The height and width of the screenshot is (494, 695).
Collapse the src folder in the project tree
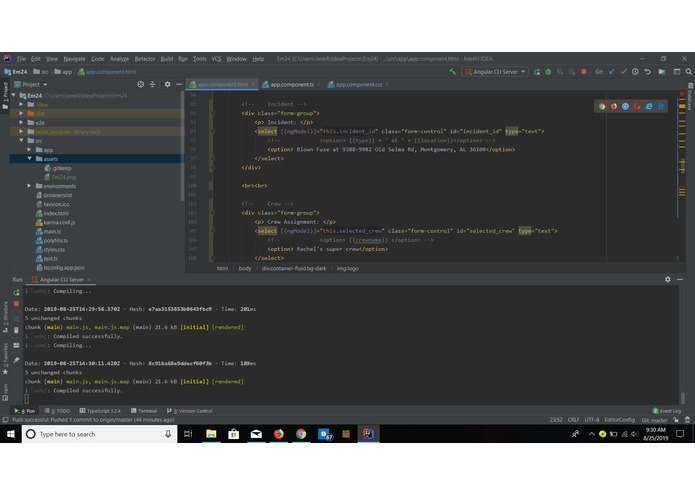coord(21,140)
